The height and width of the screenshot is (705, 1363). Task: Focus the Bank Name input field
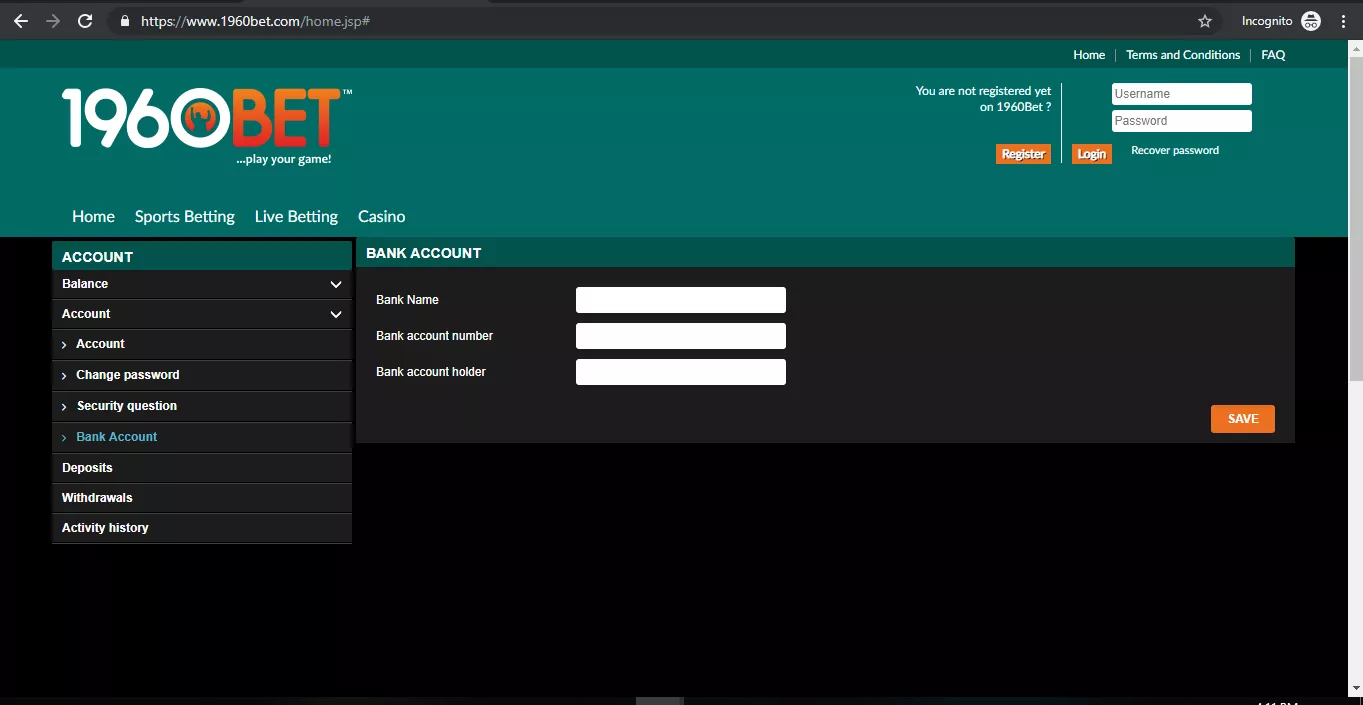pos(680,300)
